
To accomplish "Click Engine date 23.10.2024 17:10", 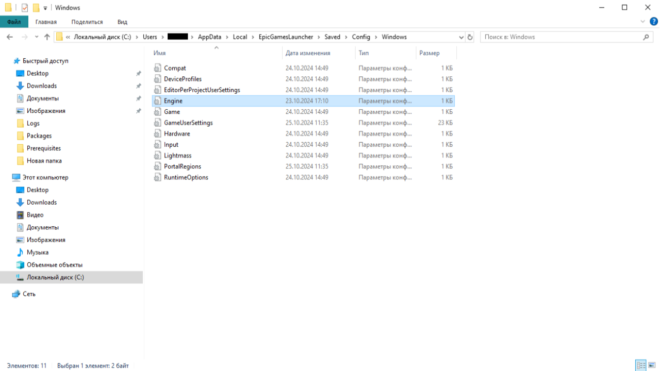I will pyautogui.click(x=307, y=101).
